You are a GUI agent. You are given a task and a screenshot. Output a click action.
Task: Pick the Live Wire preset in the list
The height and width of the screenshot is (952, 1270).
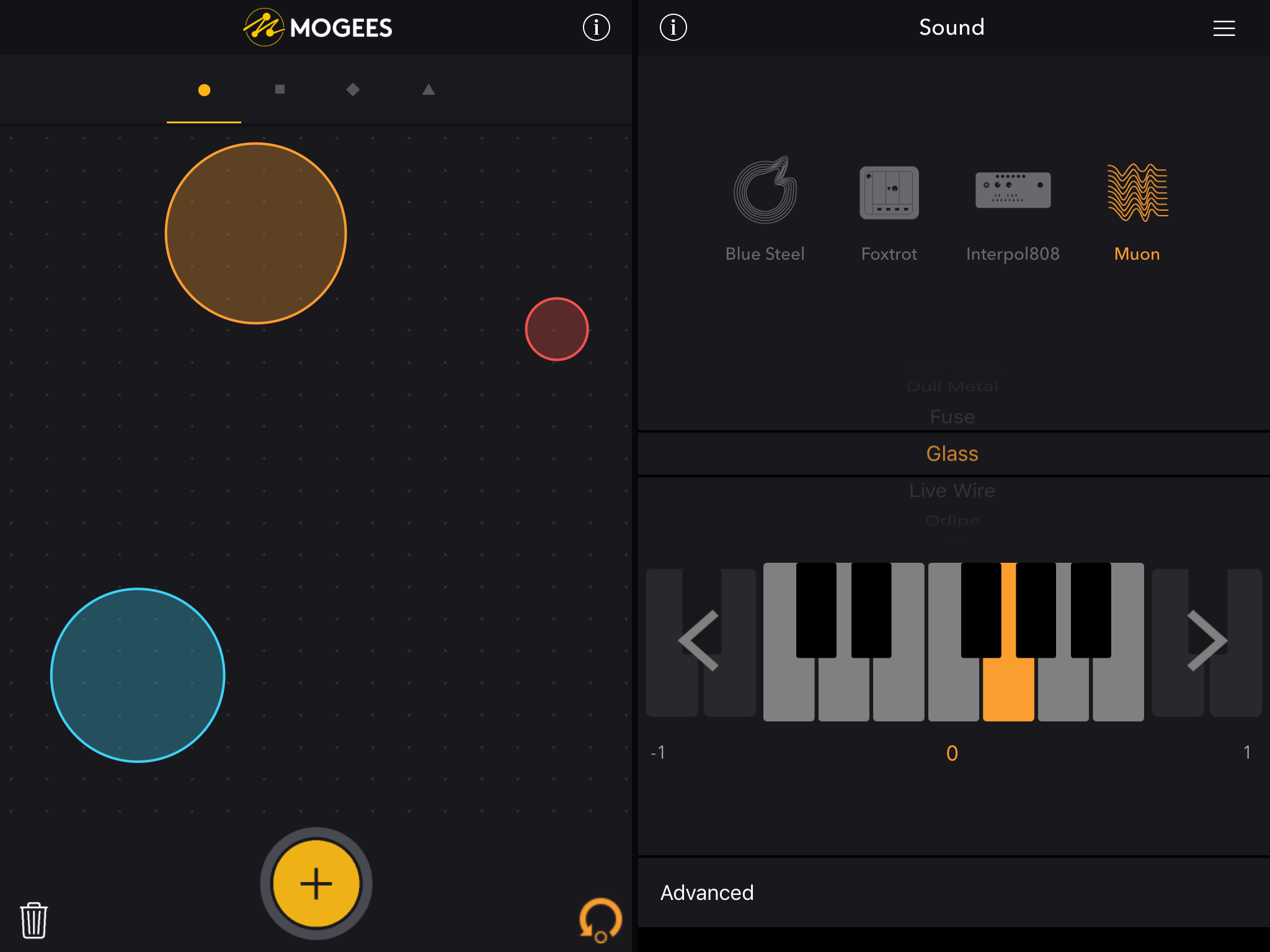coord(952,490)
